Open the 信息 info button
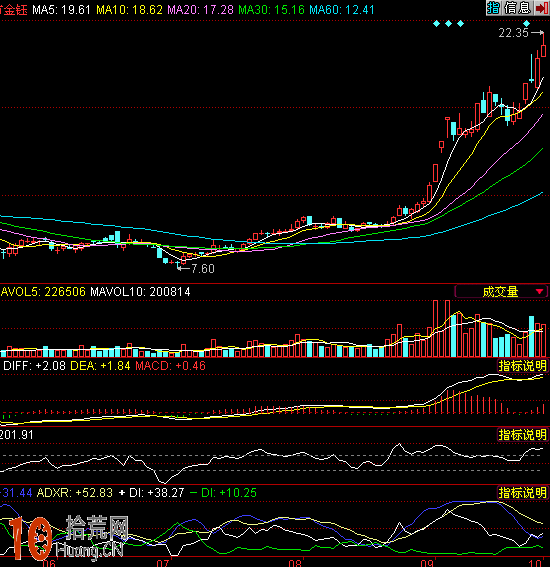 517,8
